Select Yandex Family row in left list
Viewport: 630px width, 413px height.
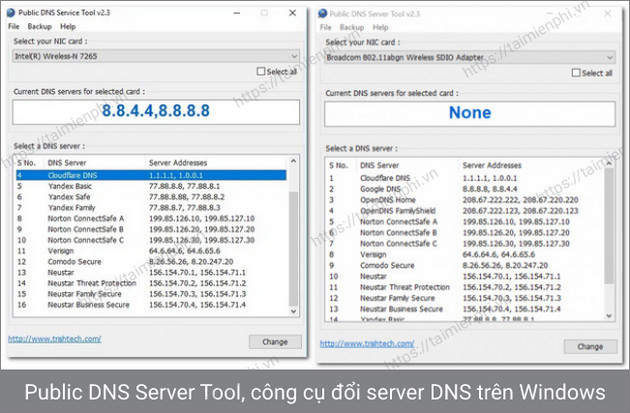pos(151,208)
